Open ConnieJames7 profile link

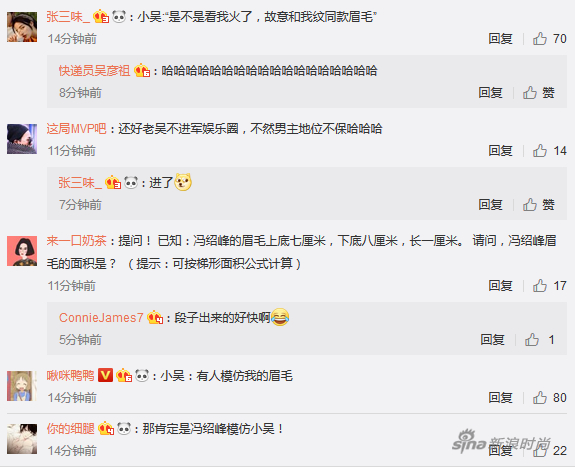tap(101, 318)
